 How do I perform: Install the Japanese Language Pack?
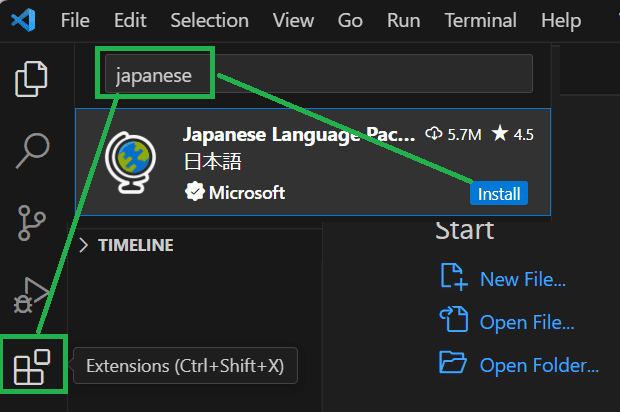point(499,193)
